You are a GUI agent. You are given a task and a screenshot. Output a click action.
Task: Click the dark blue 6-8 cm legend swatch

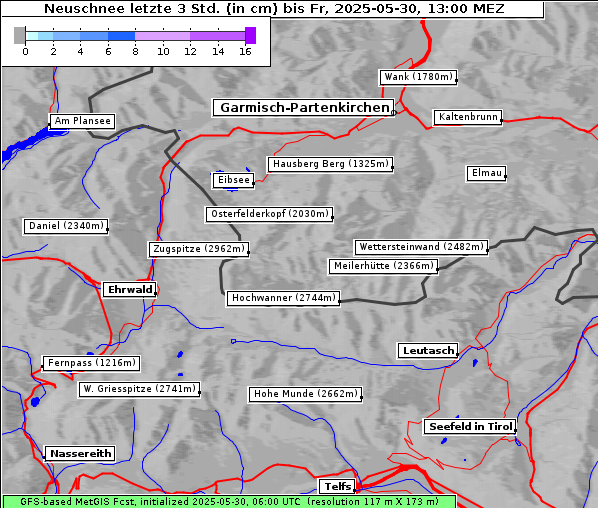(x=122, y=36)
